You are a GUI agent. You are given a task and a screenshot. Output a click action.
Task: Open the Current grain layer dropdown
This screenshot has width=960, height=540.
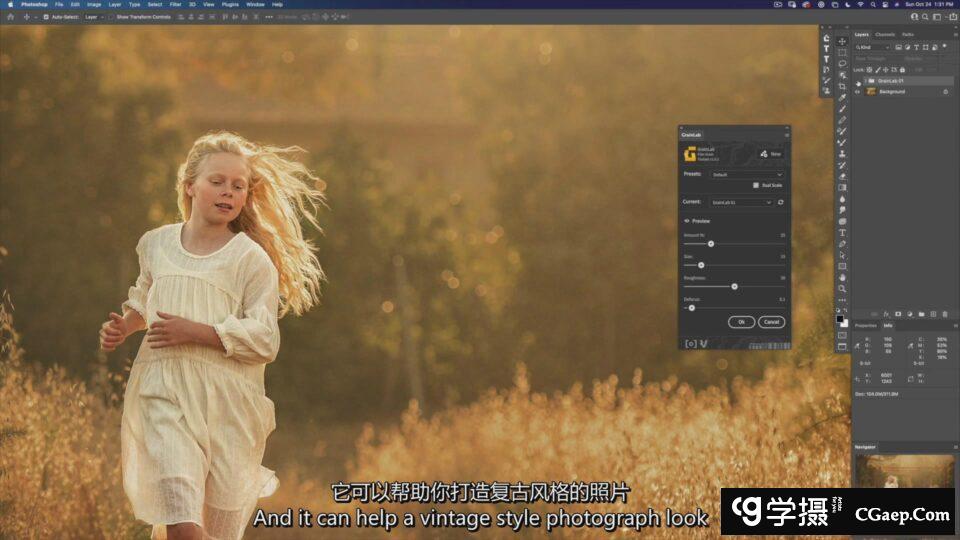pos(741,202)
